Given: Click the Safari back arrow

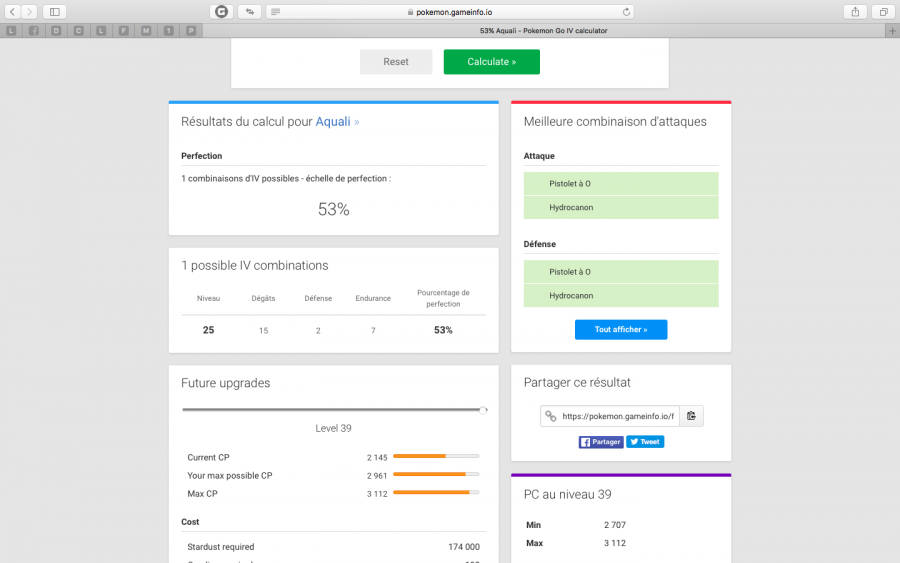Looking at the screenshot, I should [x=13, y=12].
